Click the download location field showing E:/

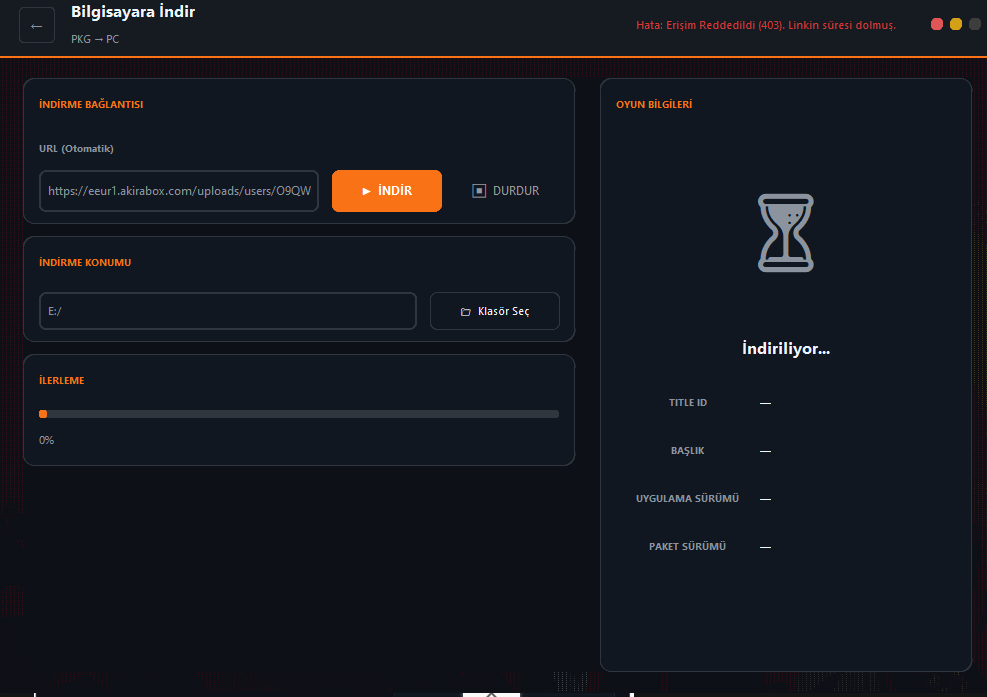(x=227, y=311)
